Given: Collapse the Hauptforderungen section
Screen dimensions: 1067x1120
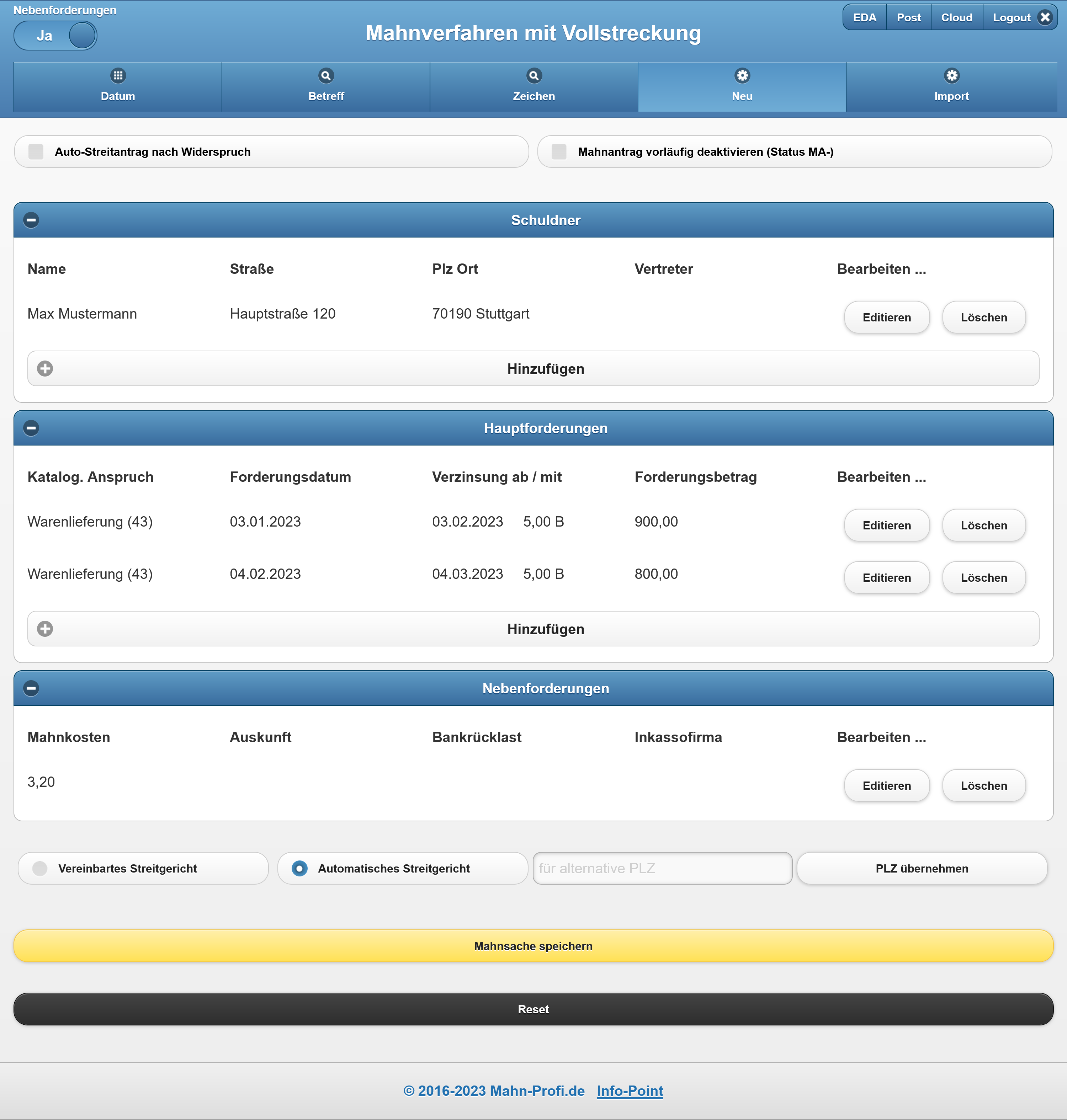Looking at the screenshot, I should click(x=31, y=428).
